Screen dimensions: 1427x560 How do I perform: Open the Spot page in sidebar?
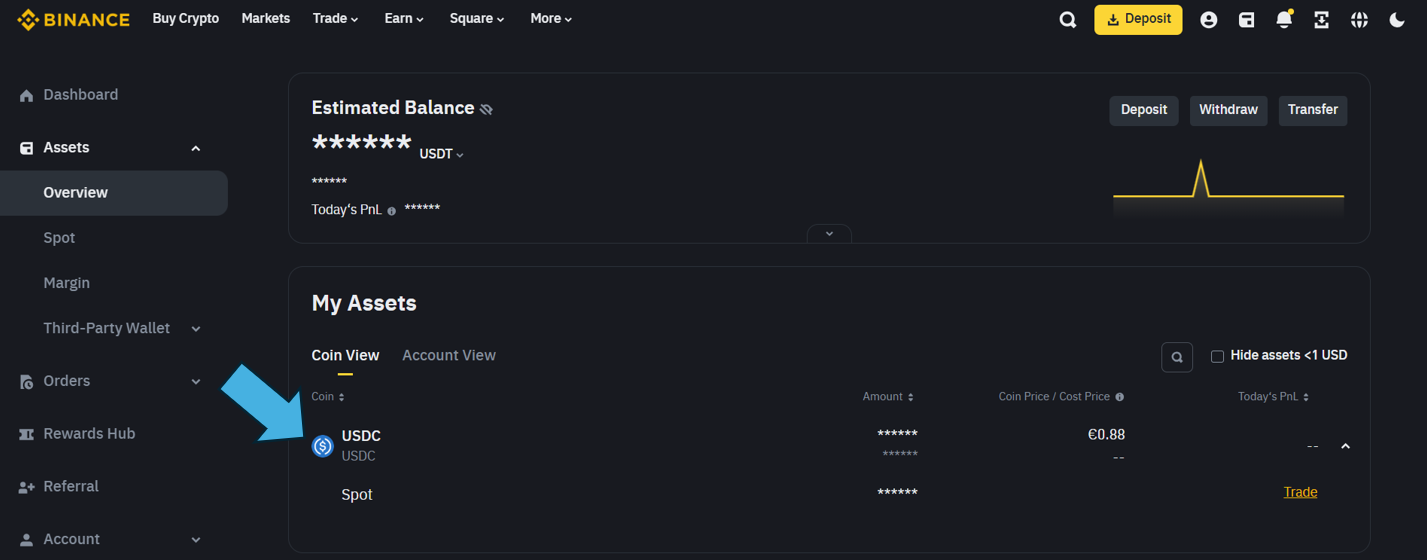pyautogui.click(x=60, y=238)
